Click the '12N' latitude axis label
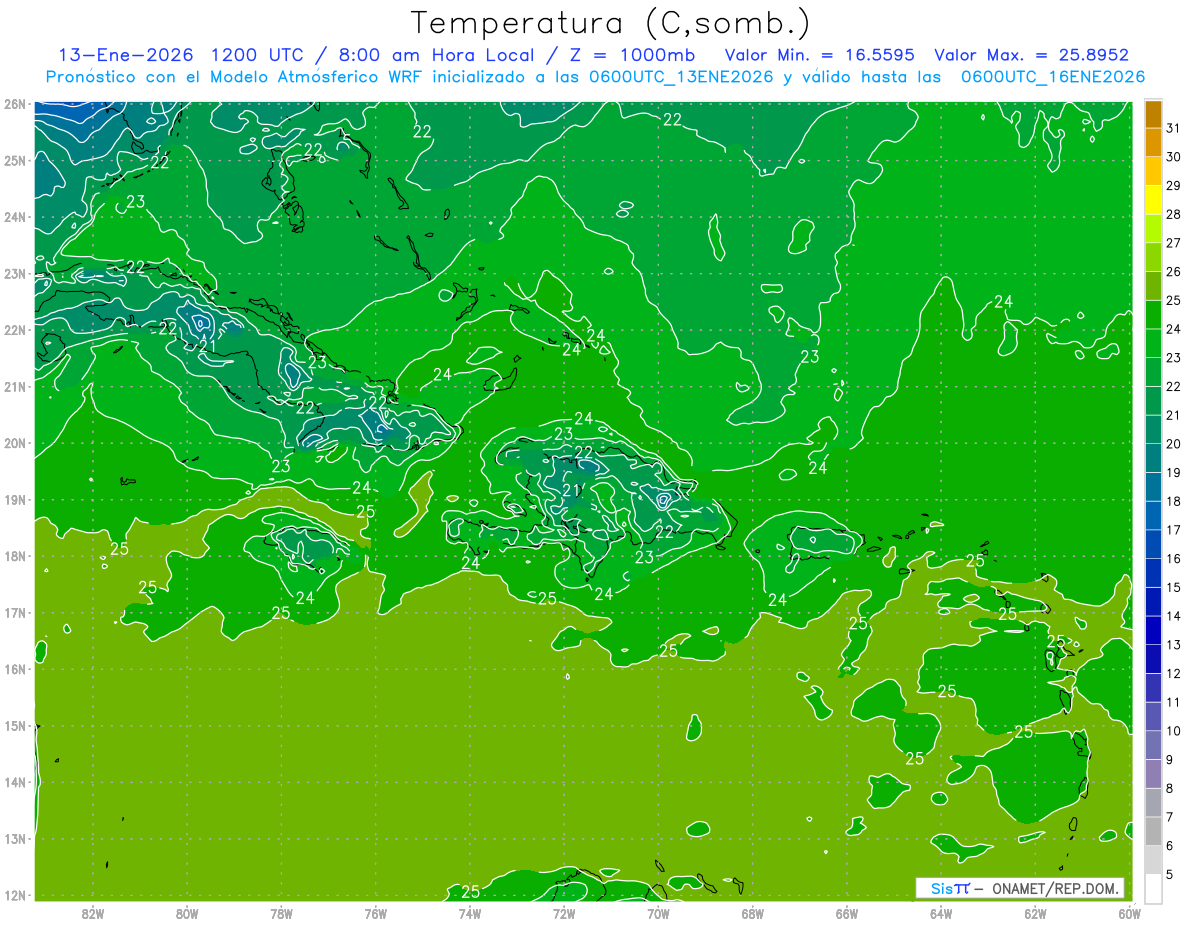 pyautogui.click(x=15, y=895)
